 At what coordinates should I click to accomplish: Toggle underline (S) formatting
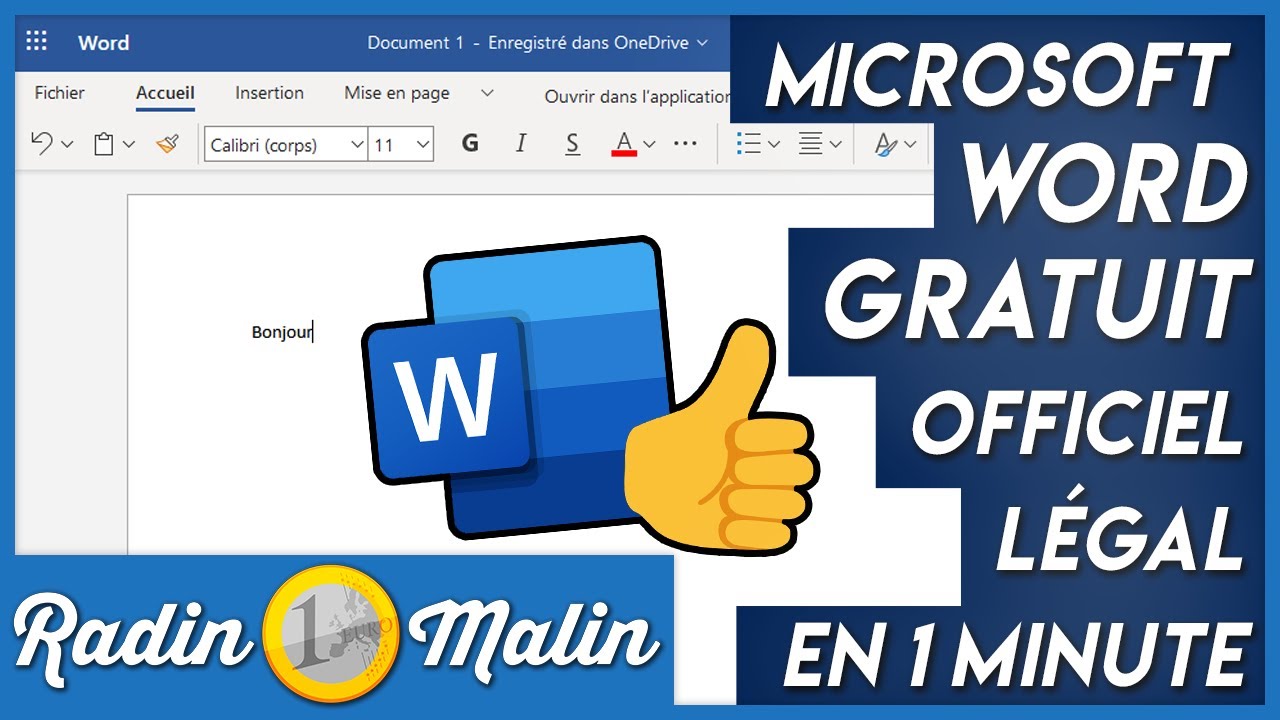coord(572,144)
